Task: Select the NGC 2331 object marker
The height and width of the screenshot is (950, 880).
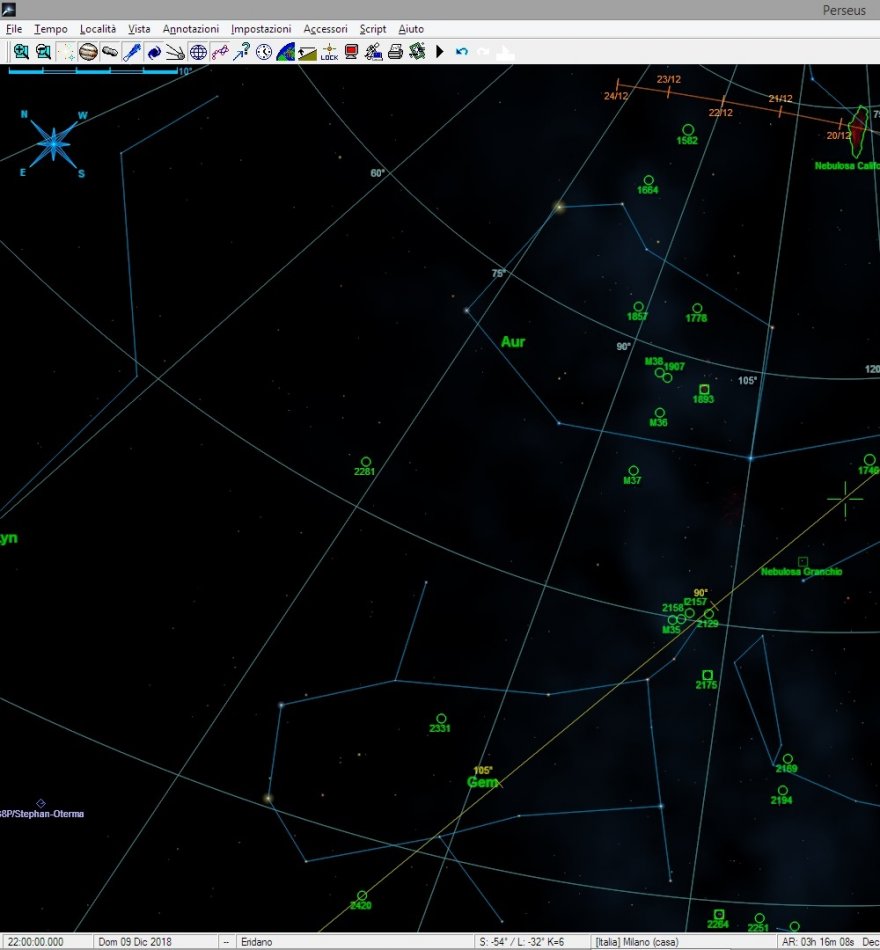Action: [x=441, y=719]
